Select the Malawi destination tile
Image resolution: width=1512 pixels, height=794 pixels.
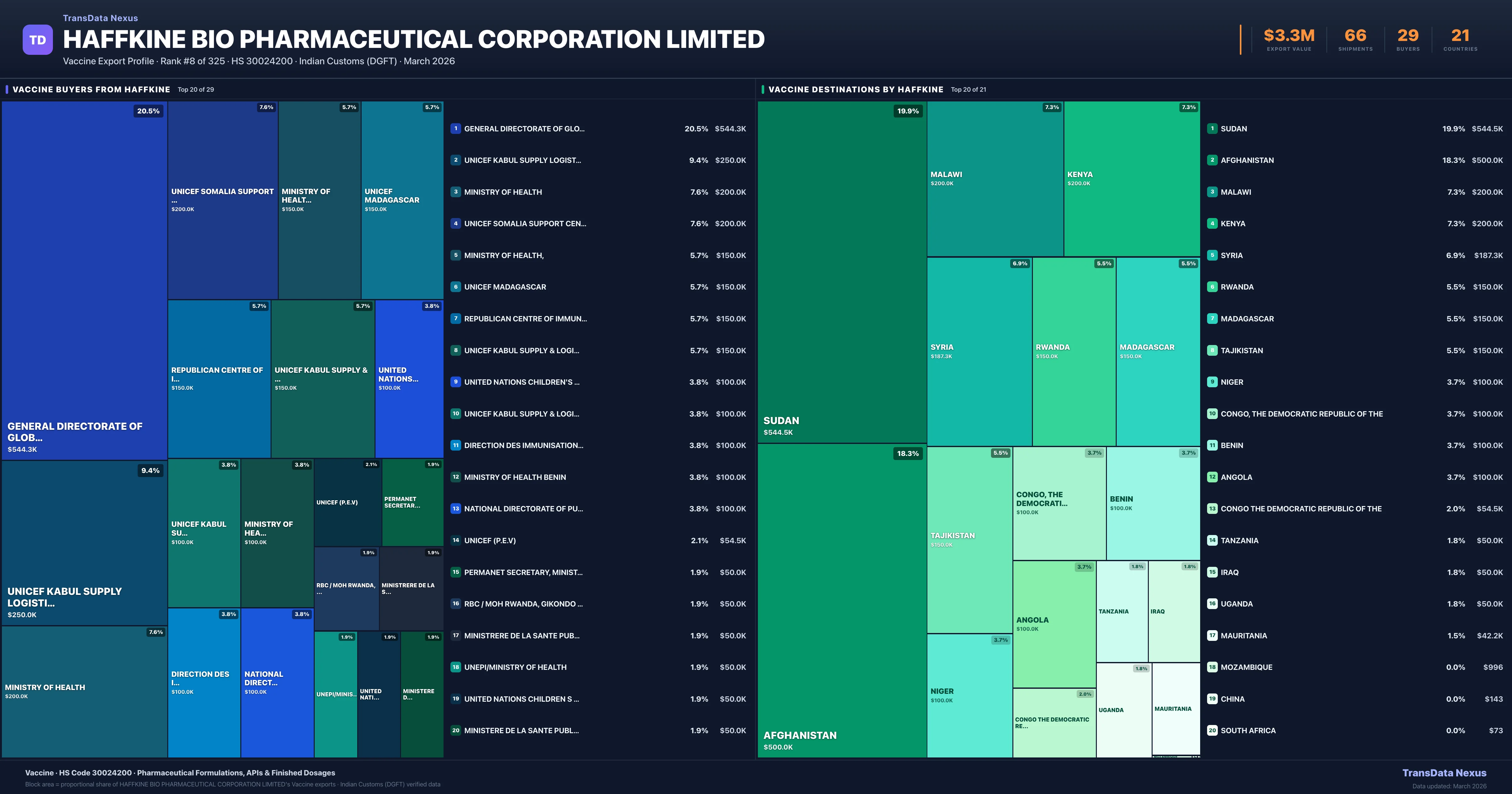[x=995, y=179]
